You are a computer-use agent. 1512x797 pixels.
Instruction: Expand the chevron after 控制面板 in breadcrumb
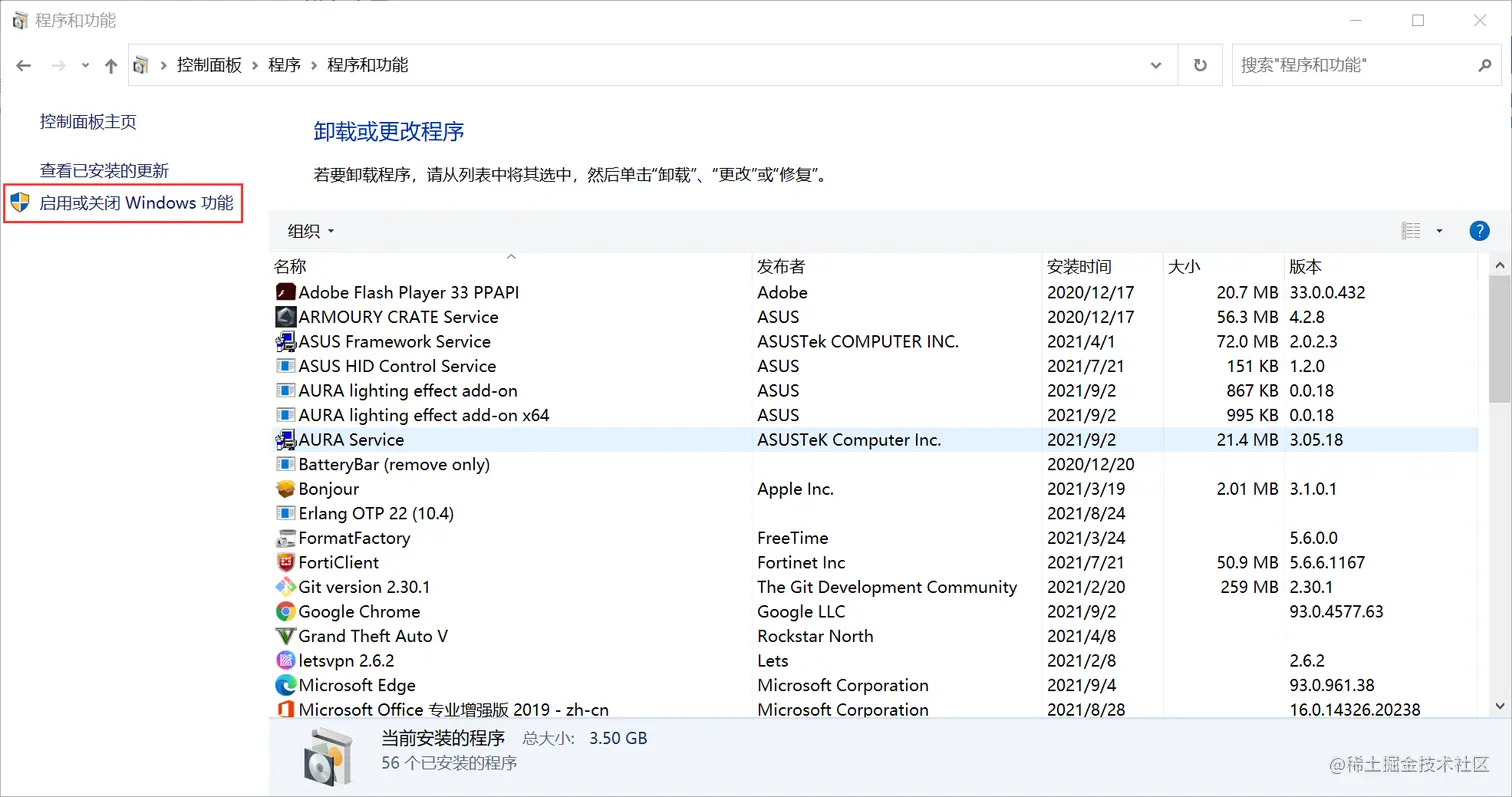click(255, 65)
